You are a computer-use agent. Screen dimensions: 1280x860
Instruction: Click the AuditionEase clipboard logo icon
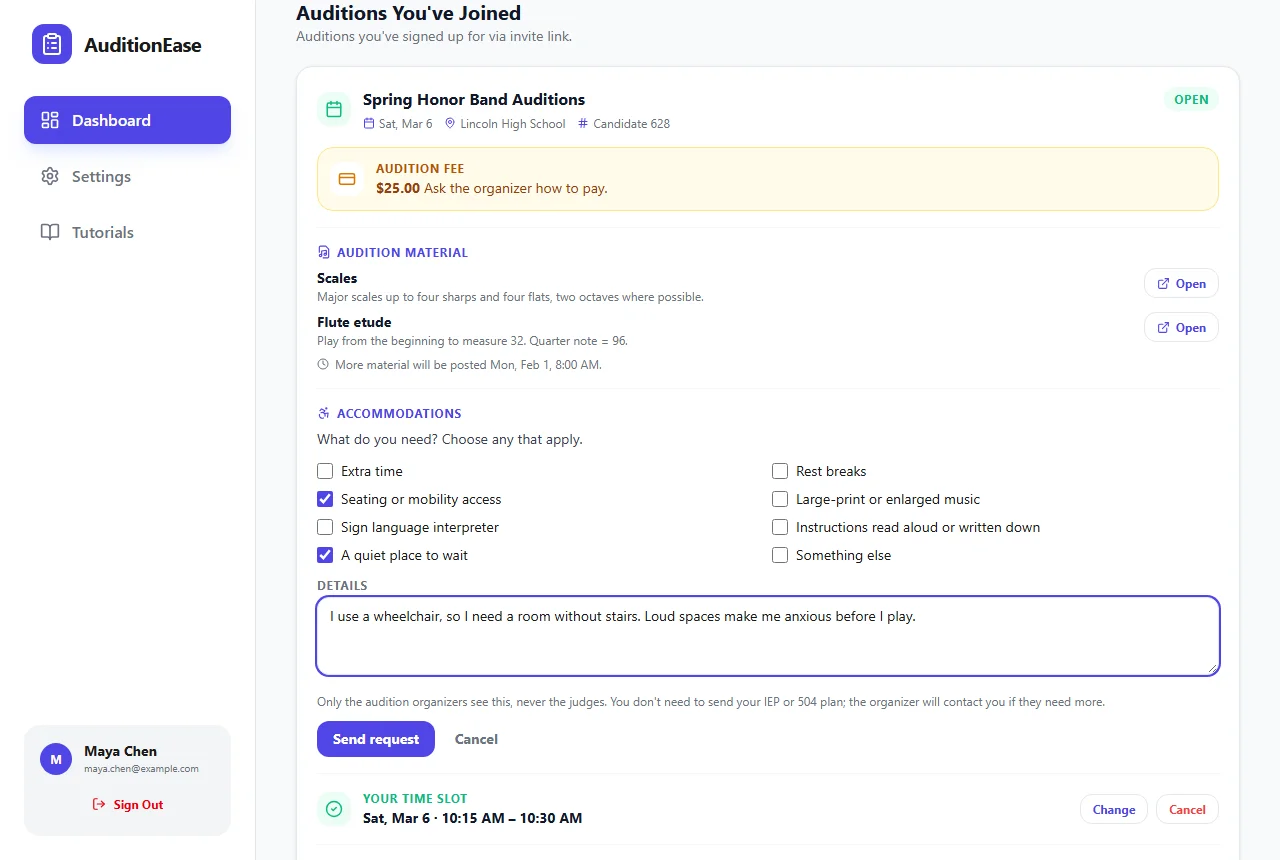52,44
